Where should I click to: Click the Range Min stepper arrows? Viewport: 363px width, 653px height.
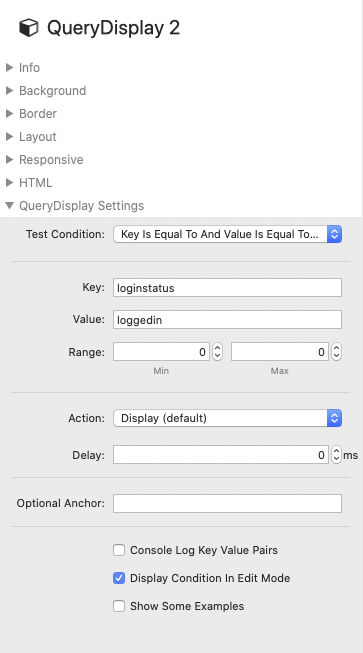point(217,352)
